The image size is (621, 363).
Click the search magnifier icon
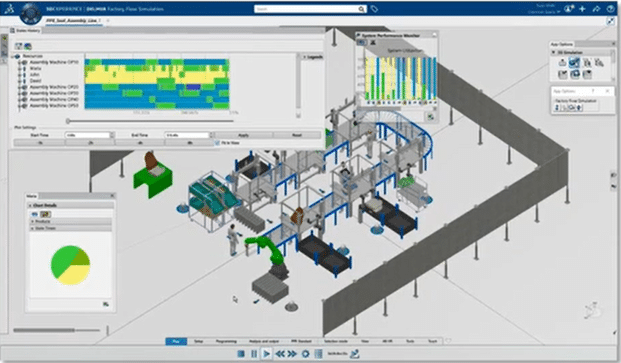click(361, 9)
